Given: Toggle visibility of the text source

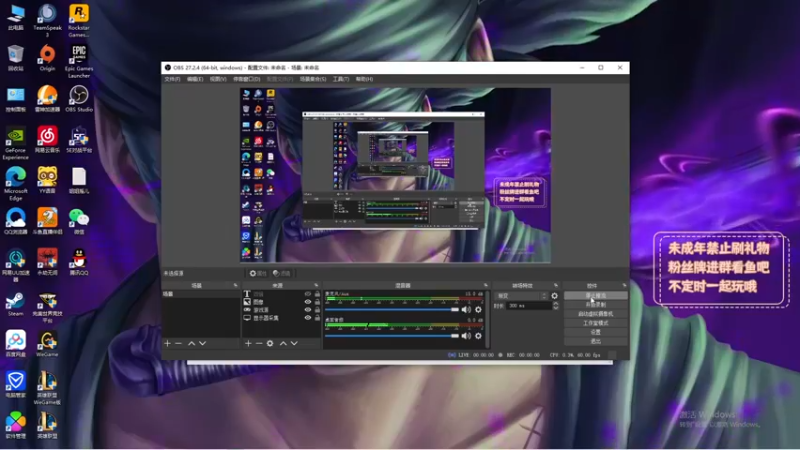Looking at the screenshot, I should (x=308, y=294).
